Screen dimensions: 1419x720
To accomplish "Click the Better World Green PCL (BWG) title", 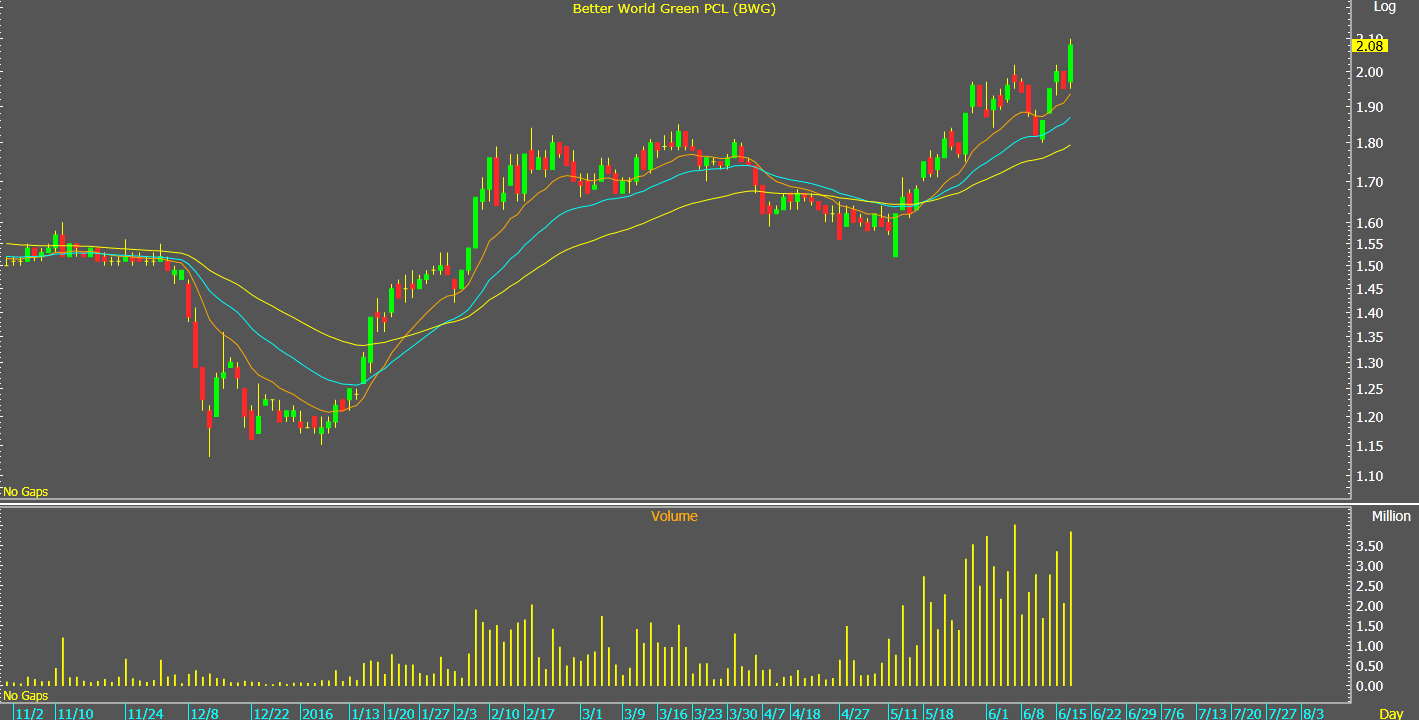I will [x=674, y=8].
